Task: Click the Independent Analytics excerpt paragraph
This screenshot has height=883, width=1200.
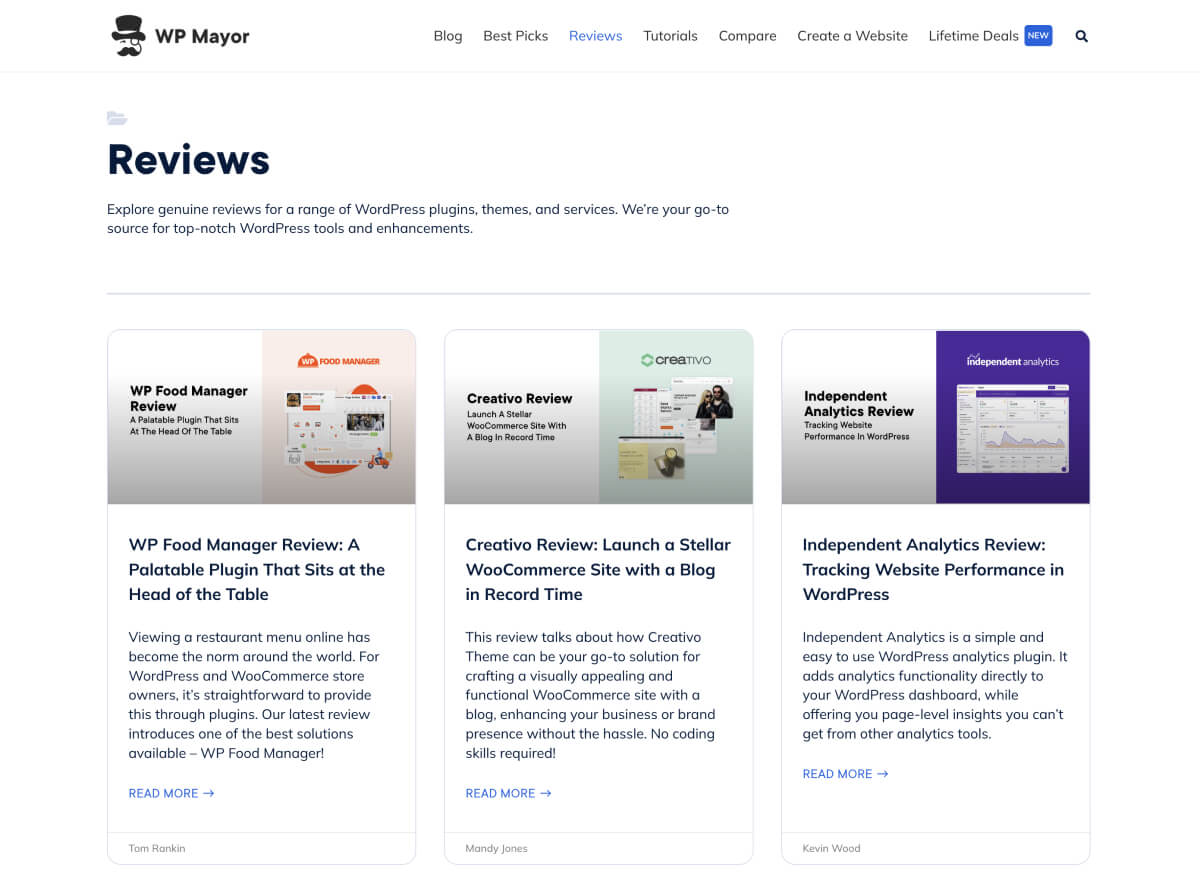Action: point(935,685)
